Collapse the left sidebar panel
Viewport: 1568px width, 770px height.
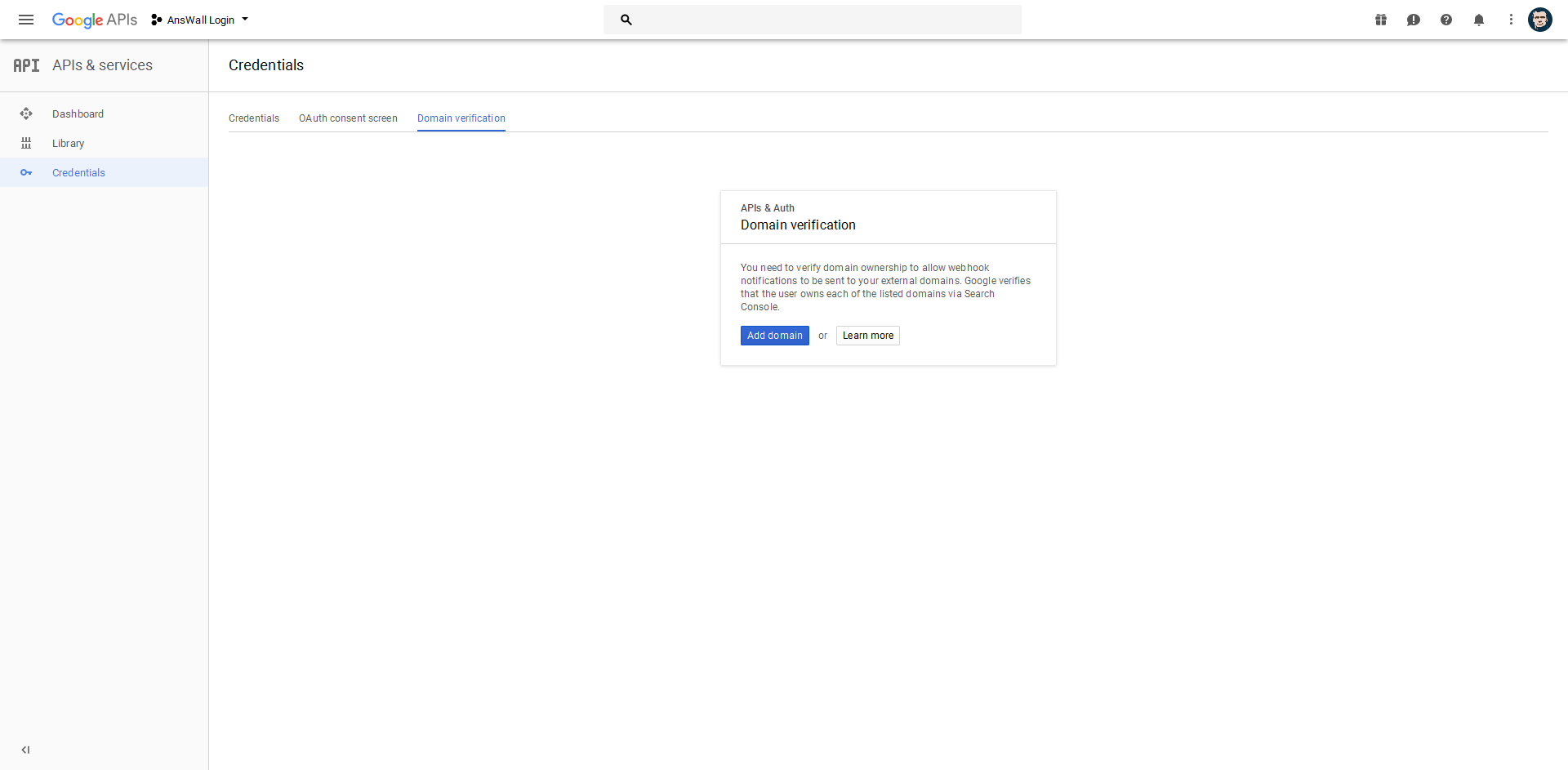tap(25, 750)
